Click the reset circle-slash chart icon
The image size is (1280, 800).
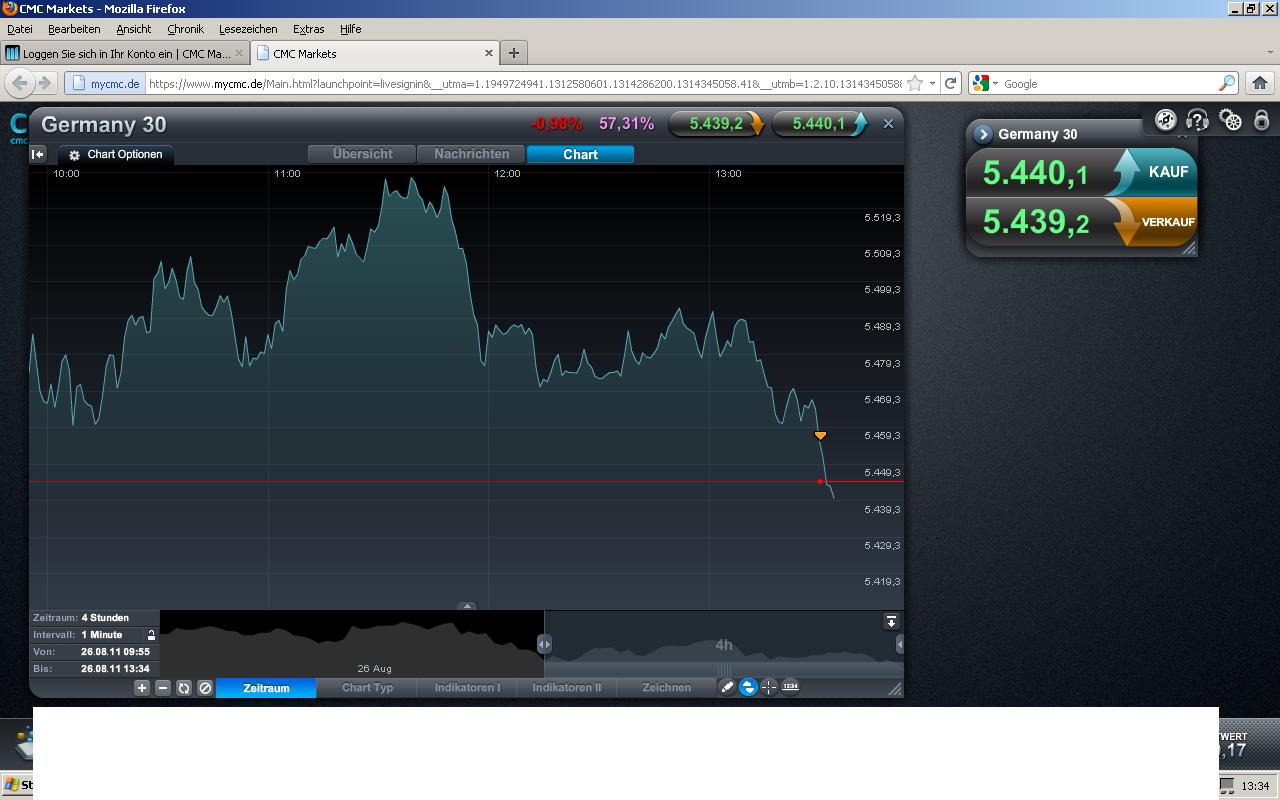(205, 688)
